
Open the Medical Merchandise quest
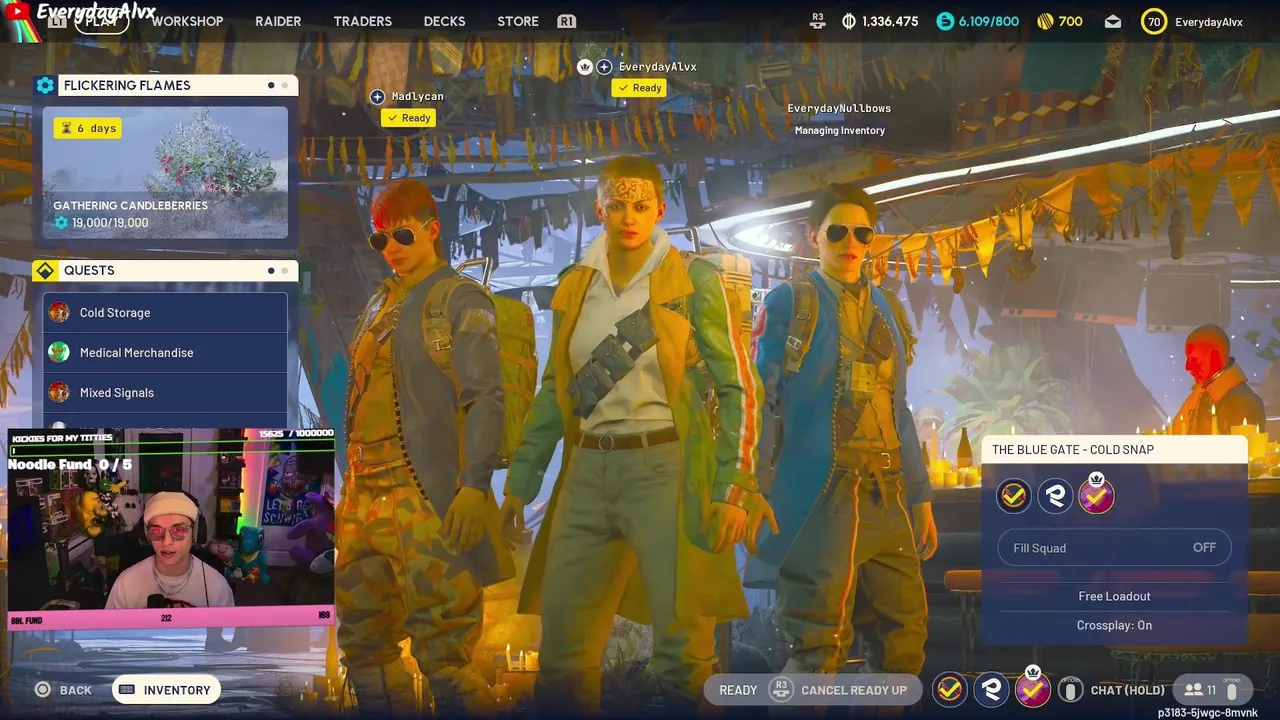pyautogui.click(x=165, y=352)
